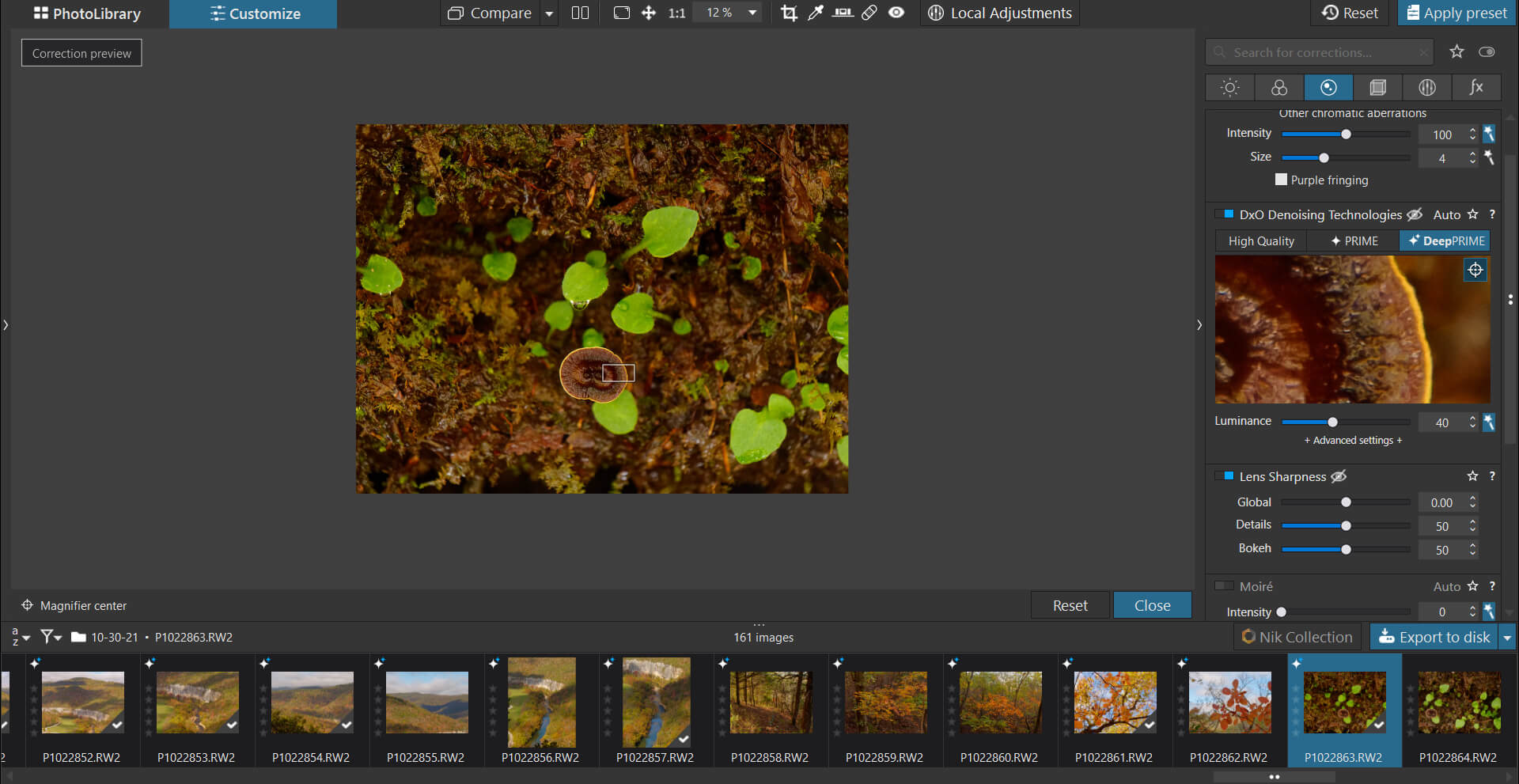
Task: Select the Repair bandage tool
Action: point(869,13)
